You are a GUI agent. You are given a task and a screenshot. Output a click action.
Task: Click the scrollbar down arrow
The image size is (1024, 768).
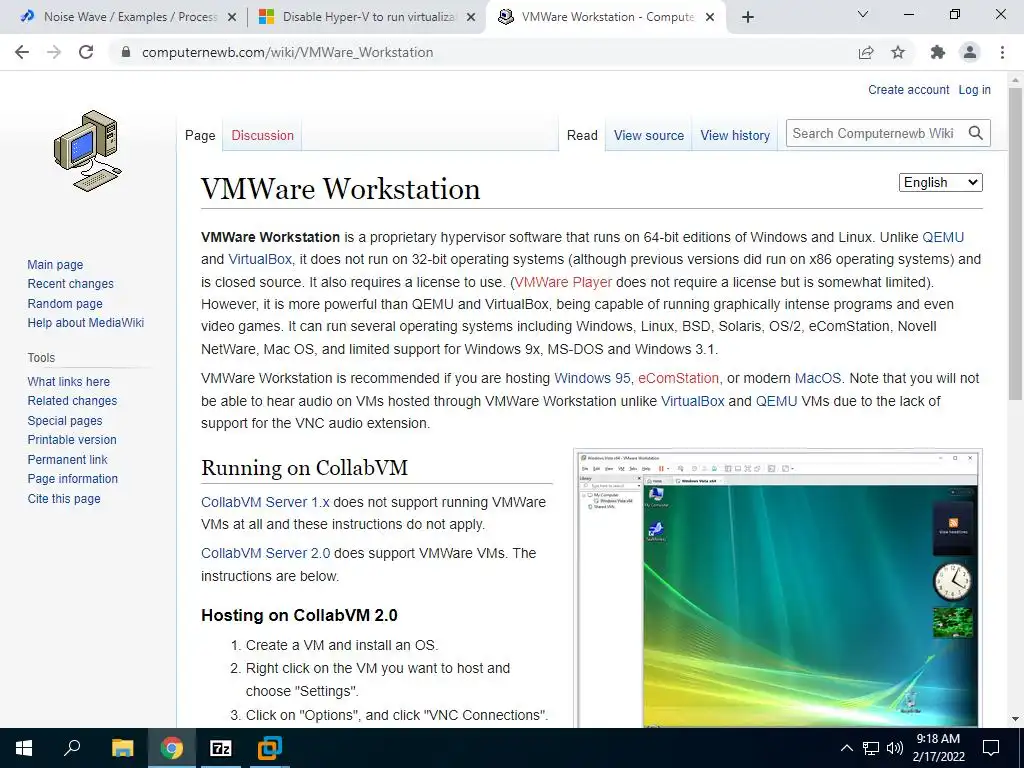pos(1015,719)
